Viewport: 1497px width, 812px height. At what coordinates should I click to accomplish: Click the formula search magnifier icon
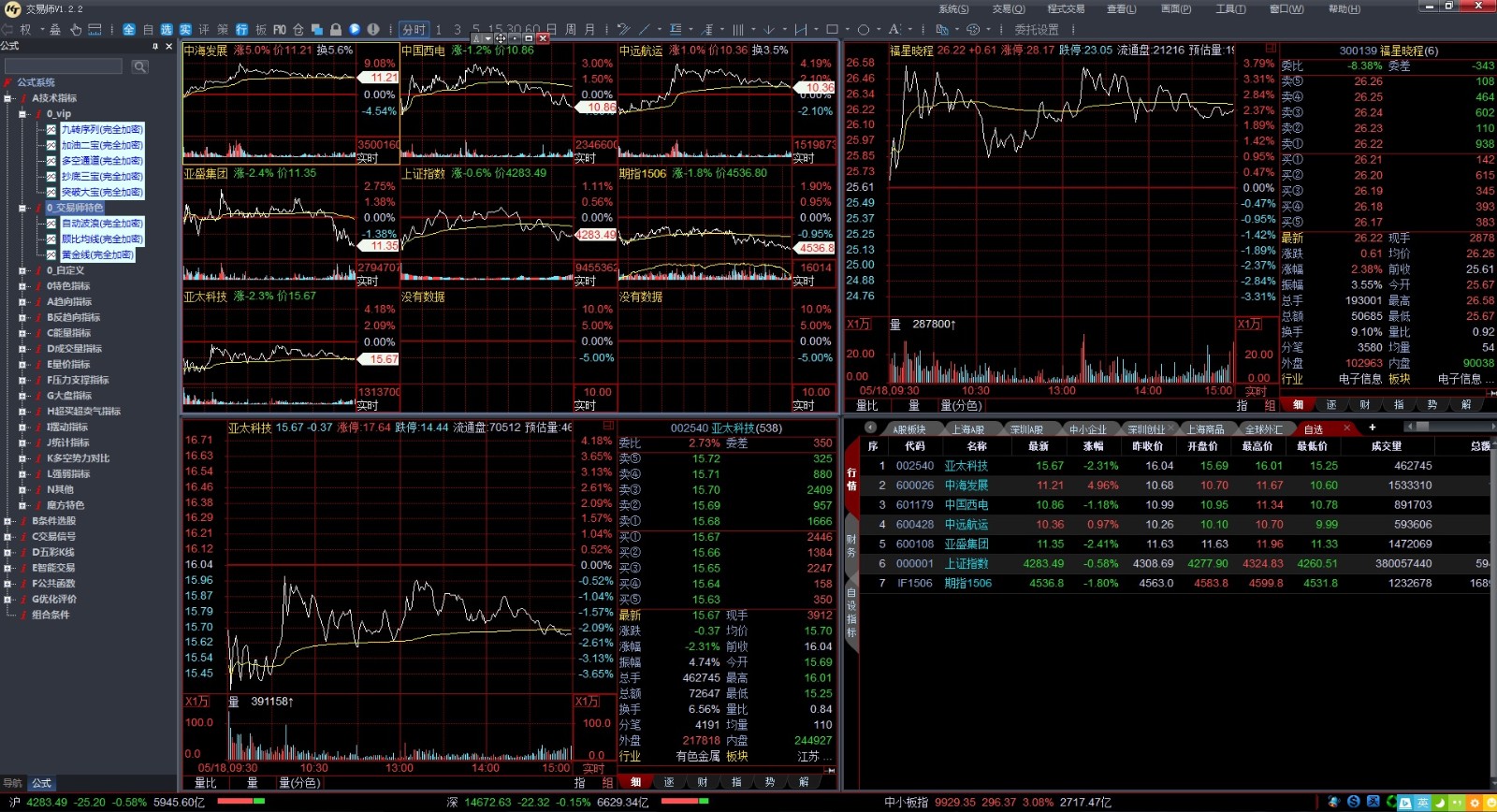[140, 66]
